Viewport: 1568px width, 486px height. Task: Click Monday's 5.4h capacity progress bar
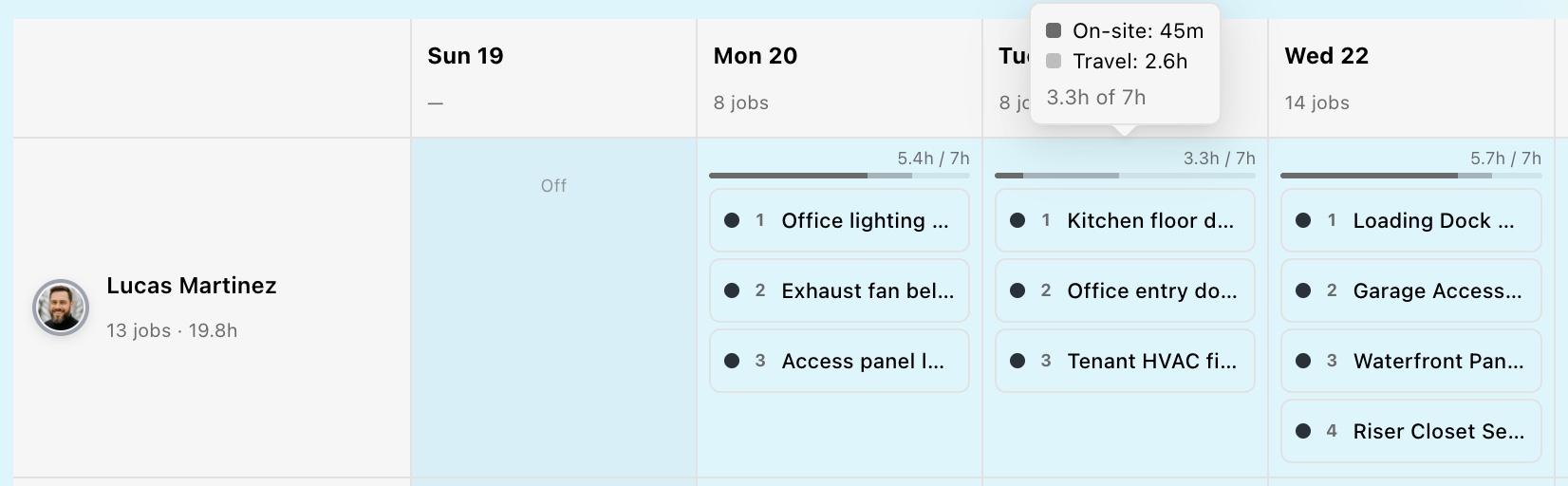pos(839,176)
